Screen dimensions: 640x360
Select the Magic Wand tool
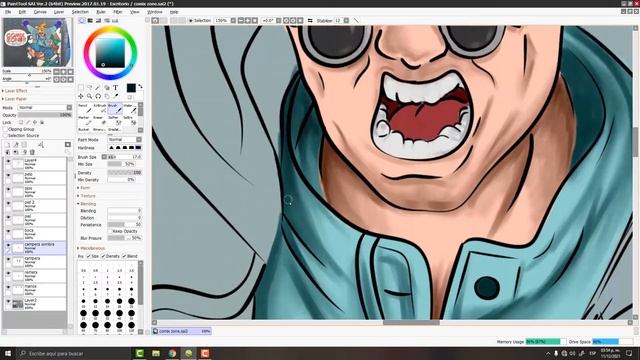(x=98, y=87)
